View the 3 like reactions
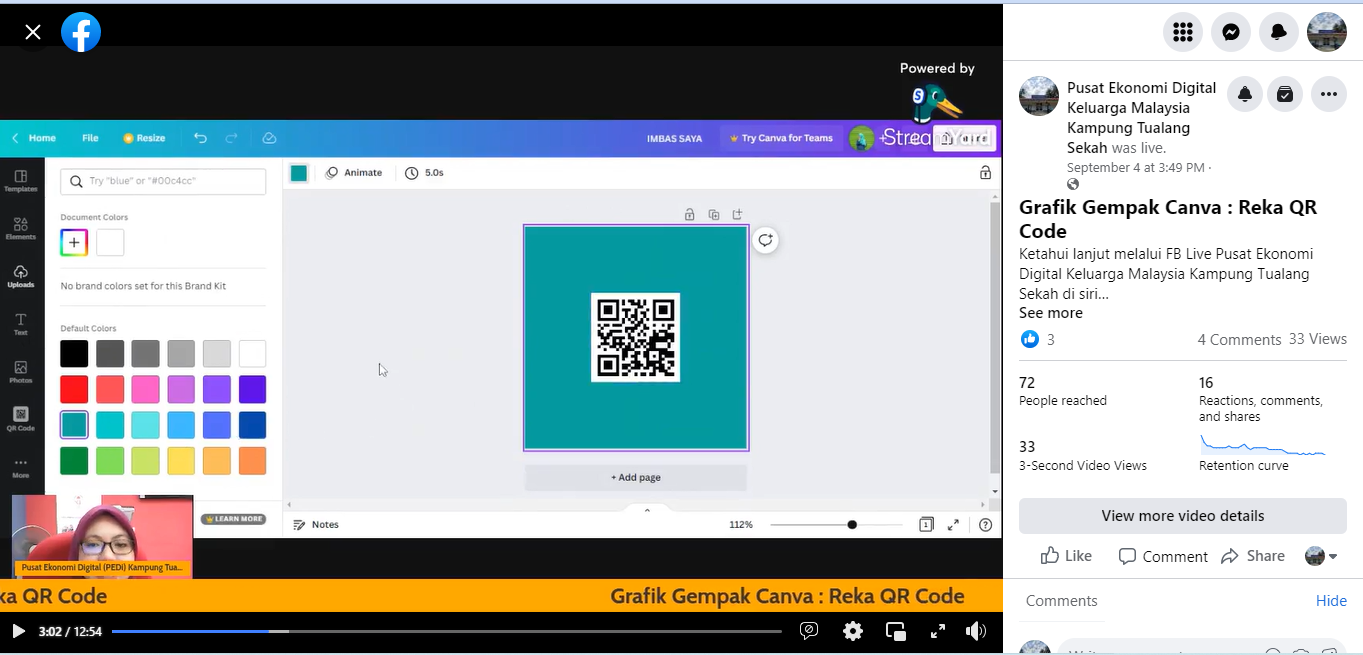 [1038, 339]
